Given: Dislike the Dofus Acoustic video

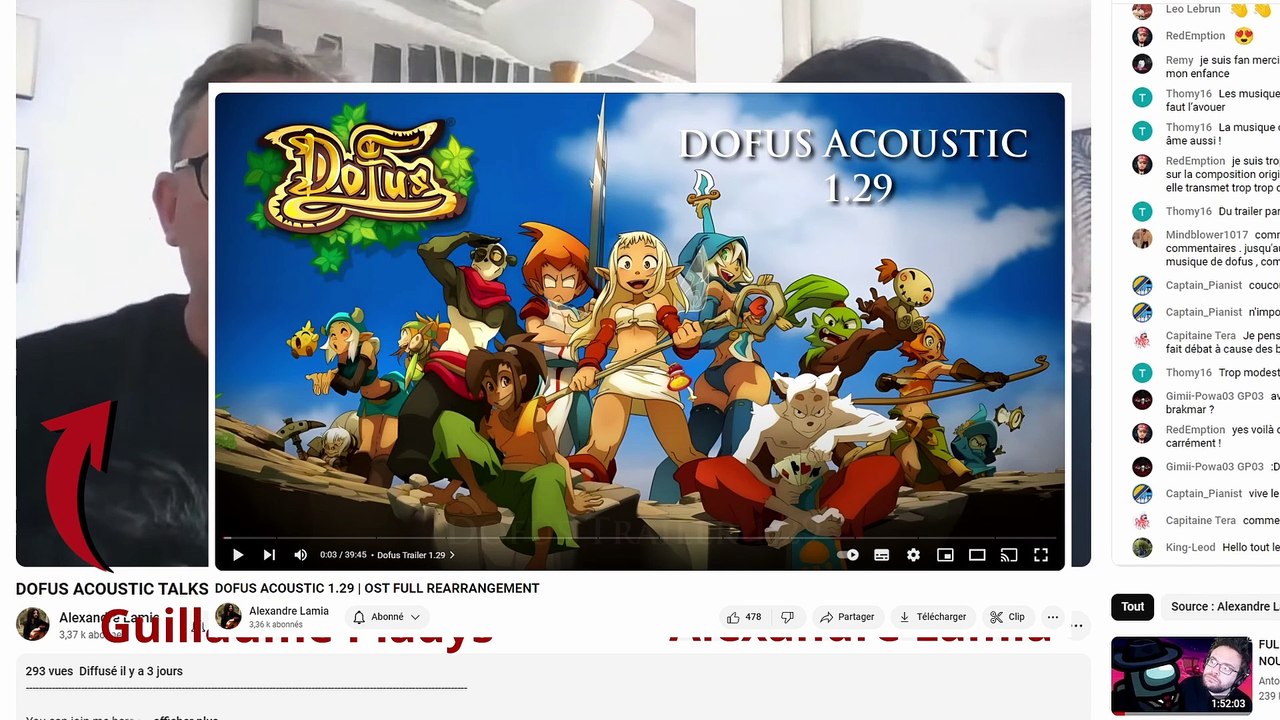Looking at the screenshot, I should [x=787, y=617].
